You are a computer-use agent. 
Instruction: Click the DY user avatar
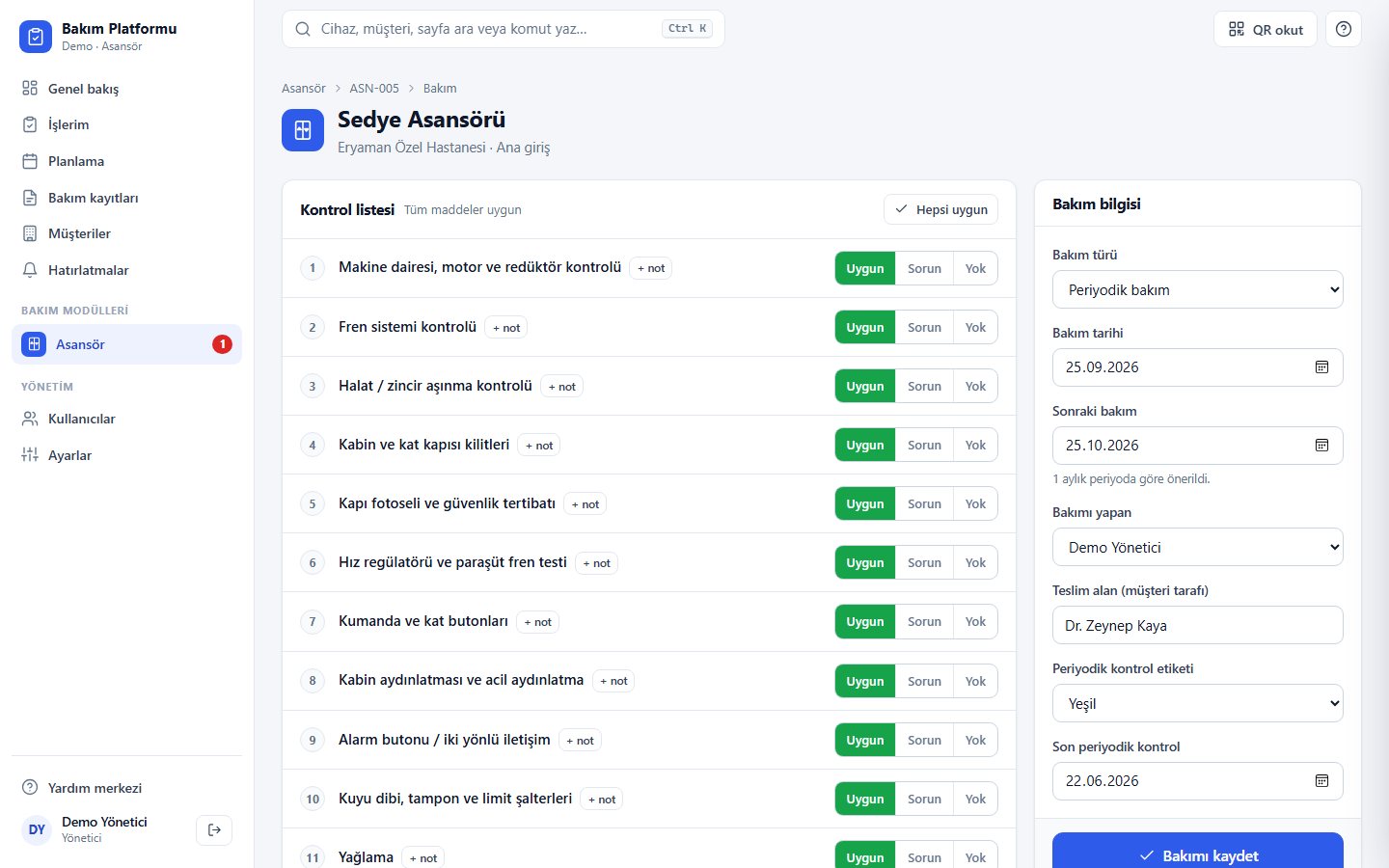37,829
